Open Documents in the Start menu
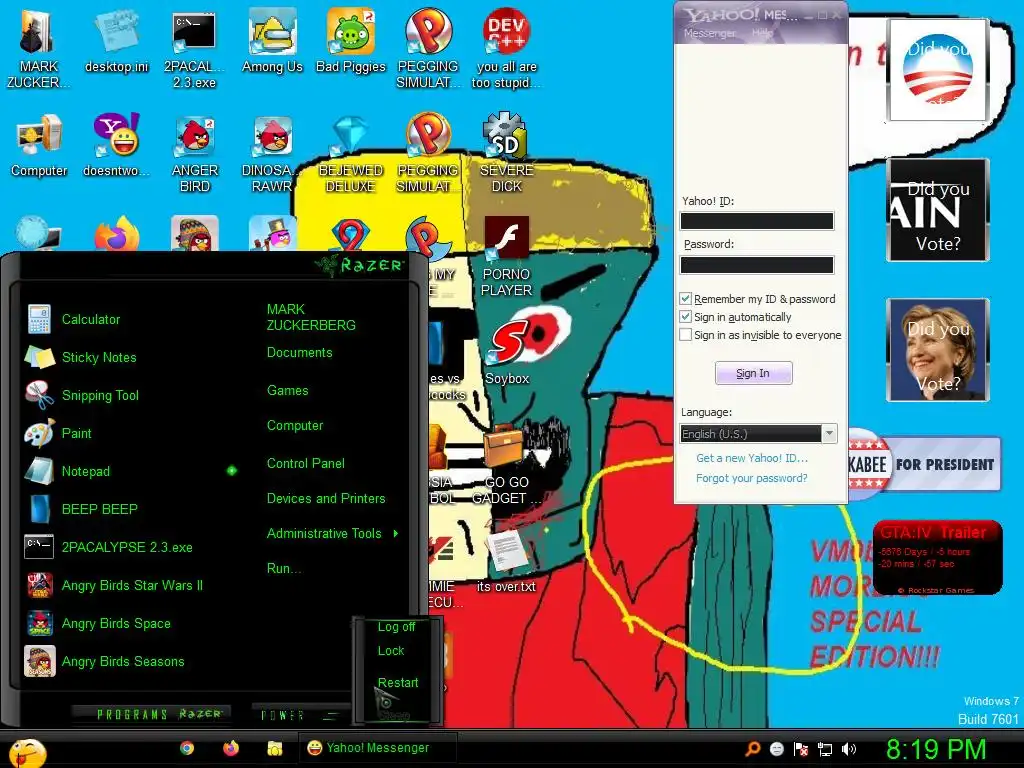 299,353
